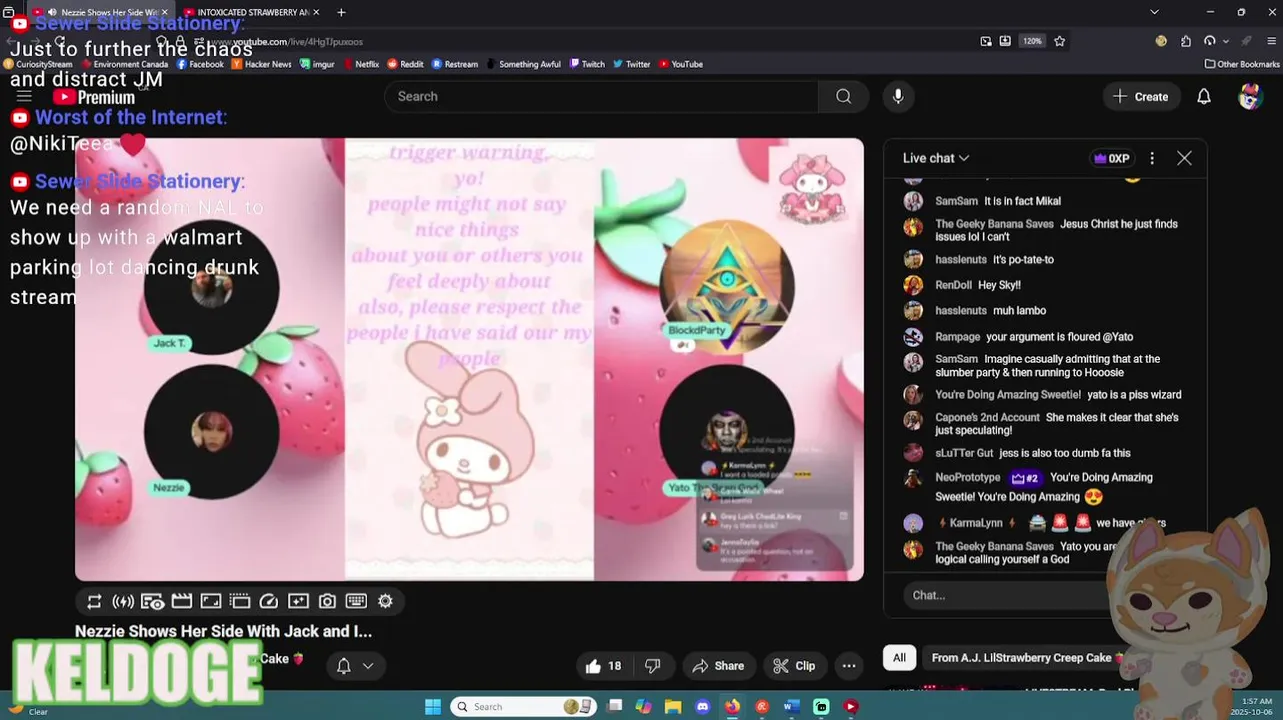This screenshot has width=1283, height=720.
Task: Open Discord from the taskbar
Action: (x=702, y=706)
